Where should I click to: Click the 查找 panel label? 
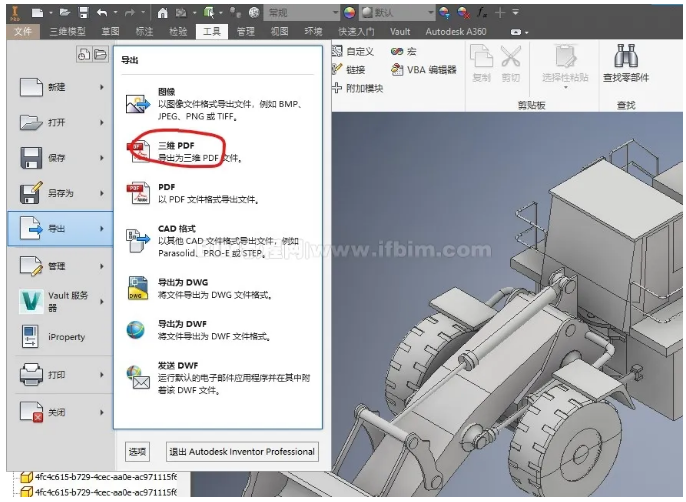click(626, 105)
